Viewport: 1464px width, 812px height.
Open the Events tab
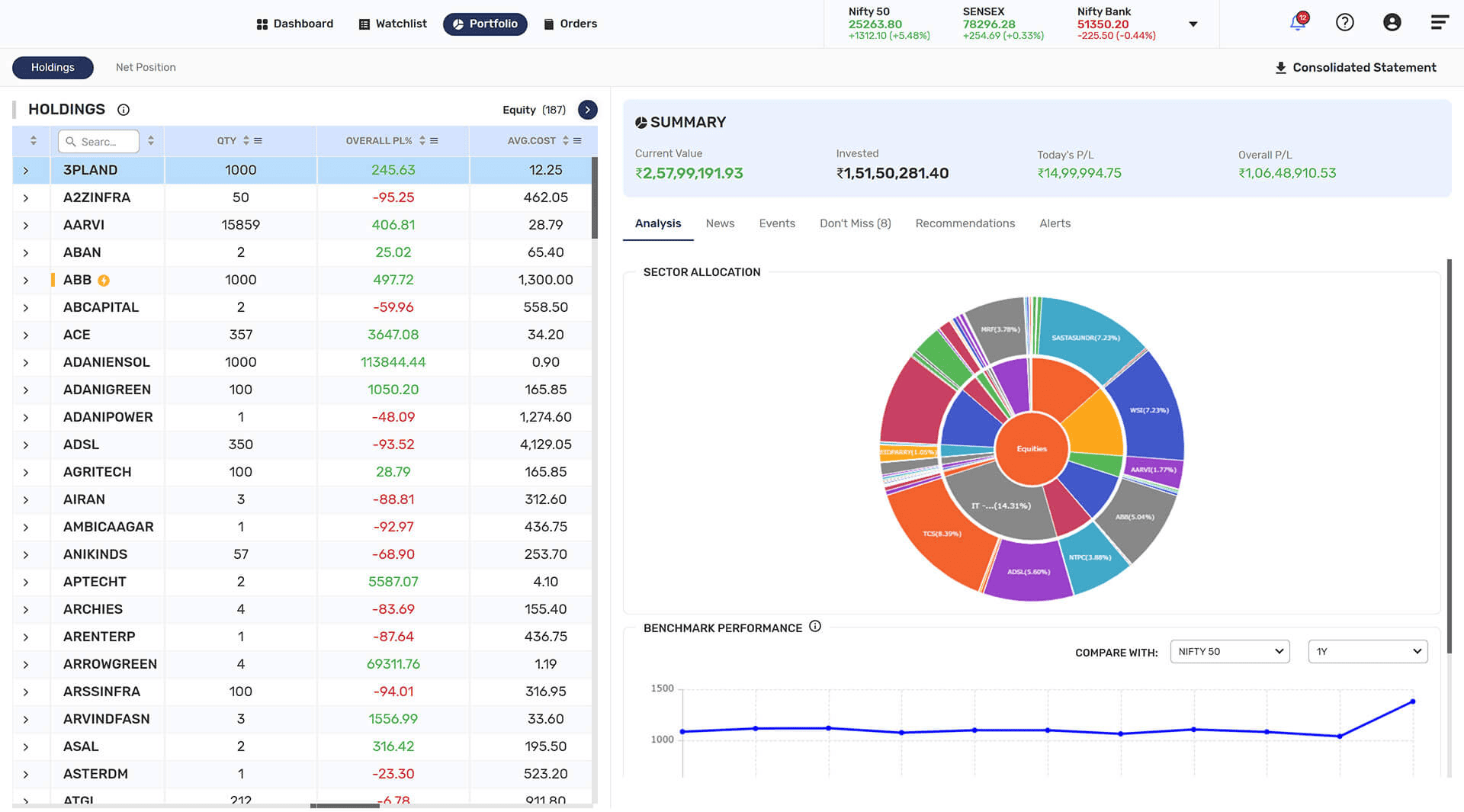click(x=777, y=223)
